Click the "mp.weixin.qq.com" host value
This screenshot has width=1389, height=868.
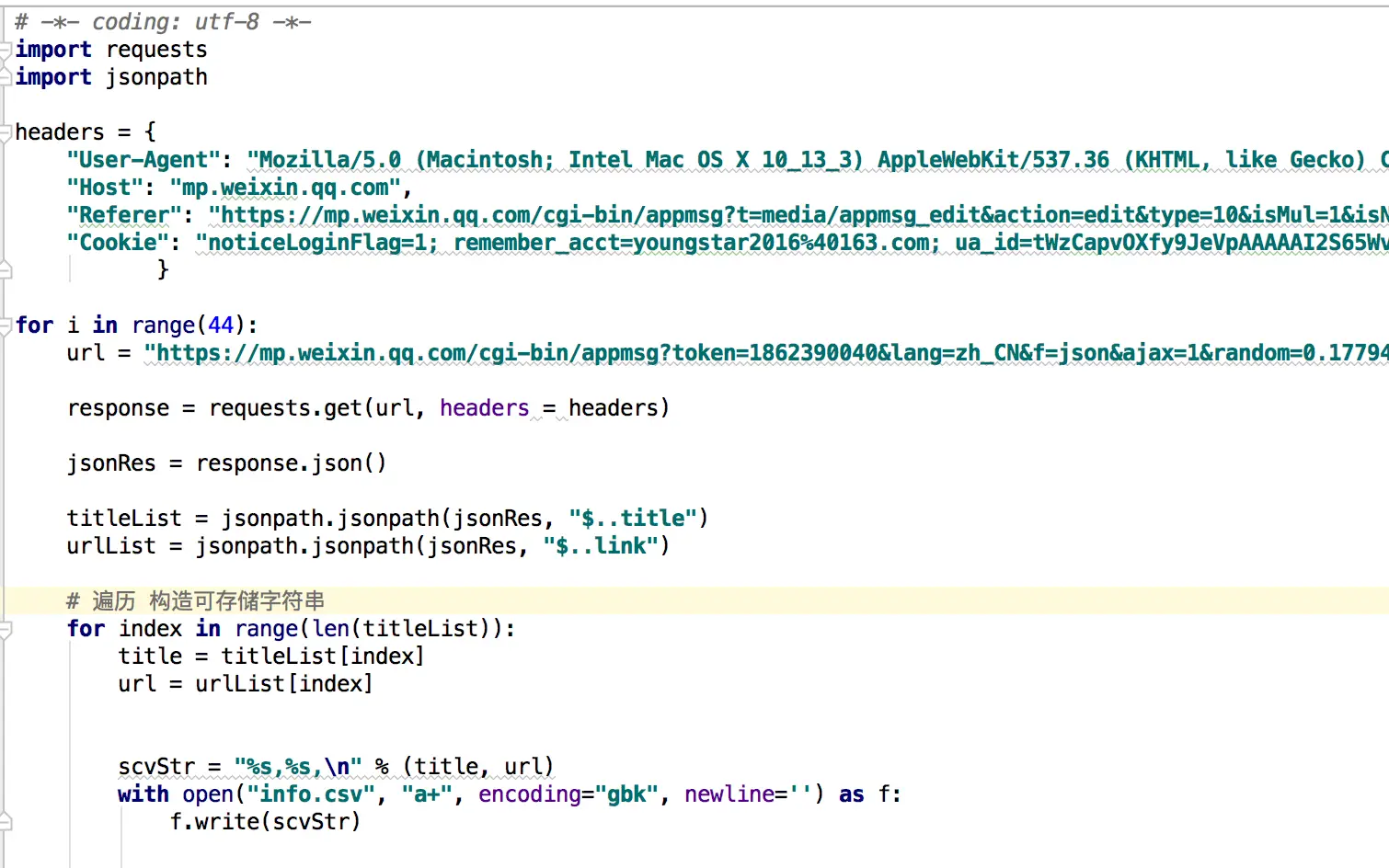coord(285,188)
